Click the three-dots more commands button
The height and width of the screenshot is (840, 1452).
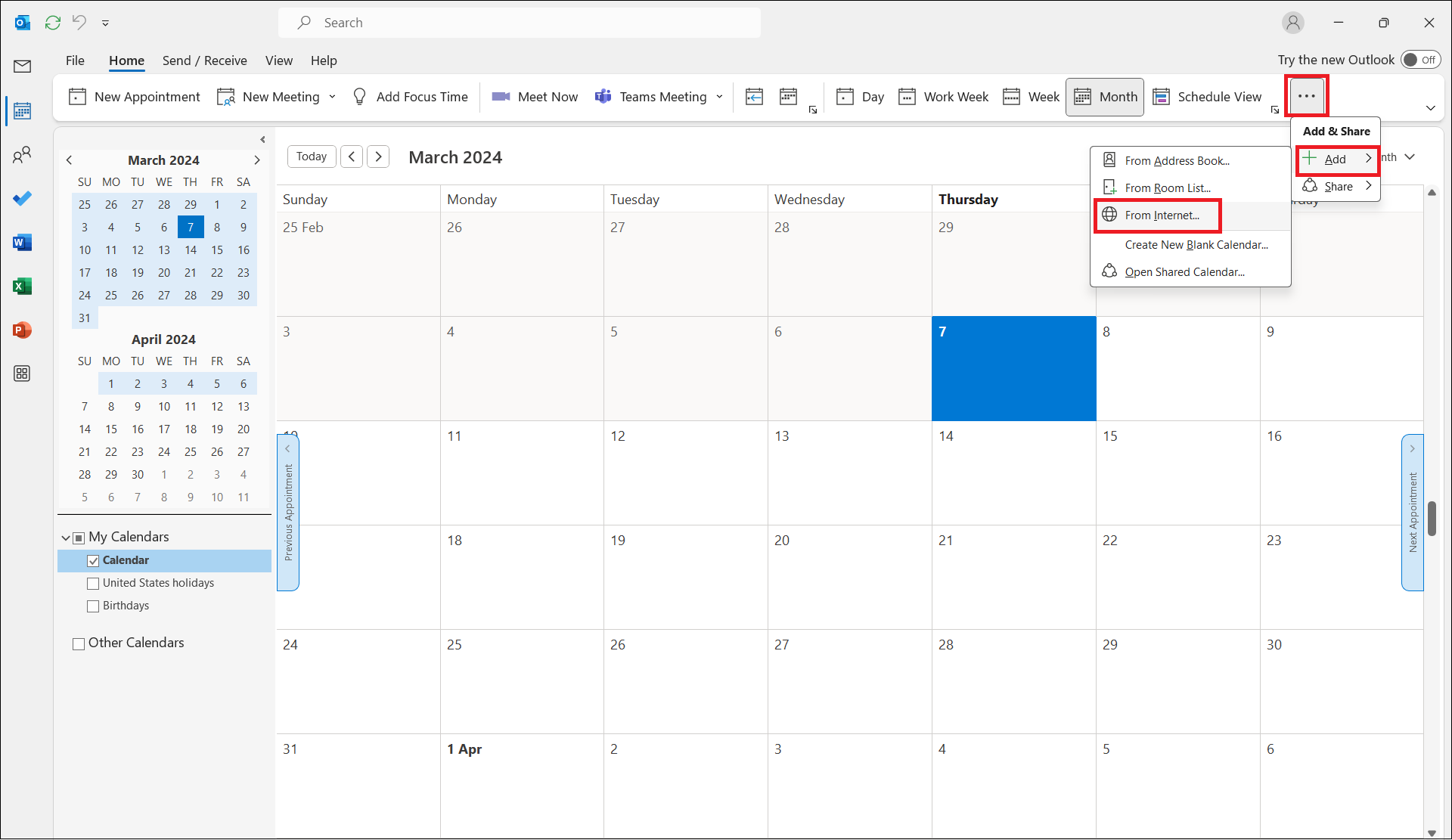1306,96
